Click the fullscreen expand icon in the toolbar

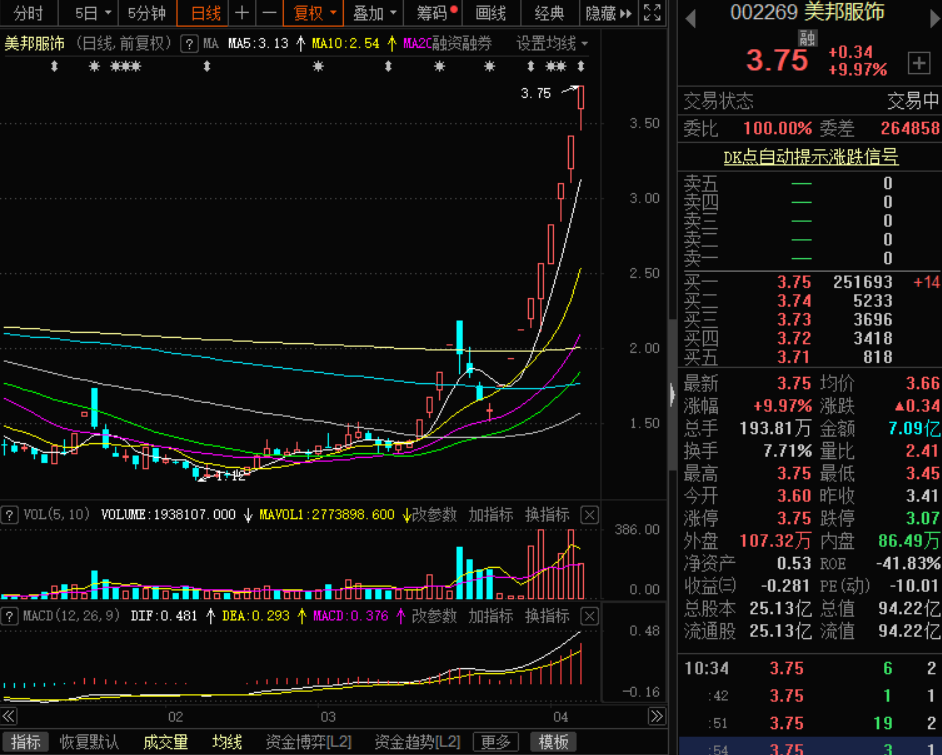click(x=652, y=13)
